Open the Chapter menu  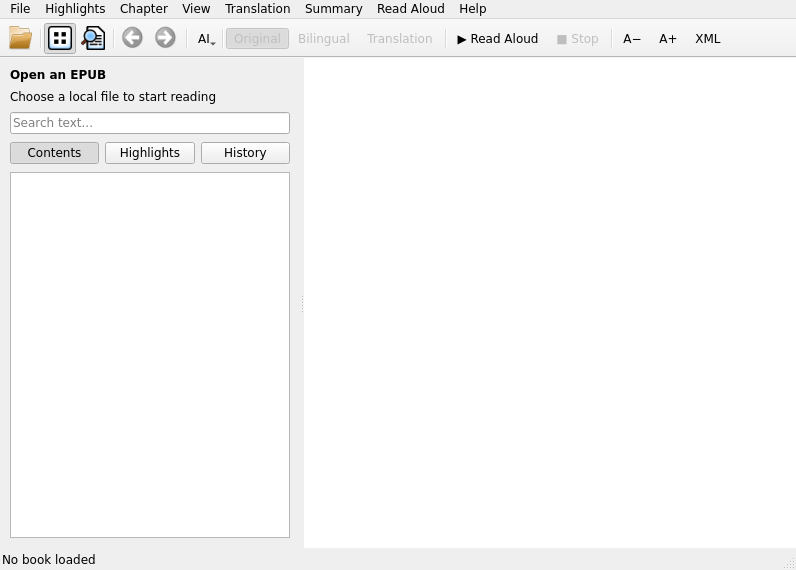pyautogui.click(x=144, y=9)
